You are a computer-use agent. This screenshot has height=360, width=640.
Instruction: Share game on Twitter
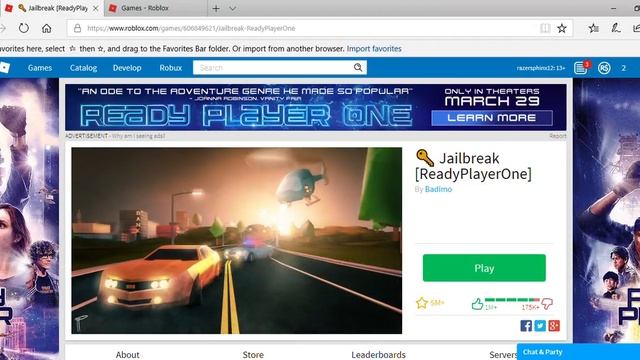click(540, 326)
